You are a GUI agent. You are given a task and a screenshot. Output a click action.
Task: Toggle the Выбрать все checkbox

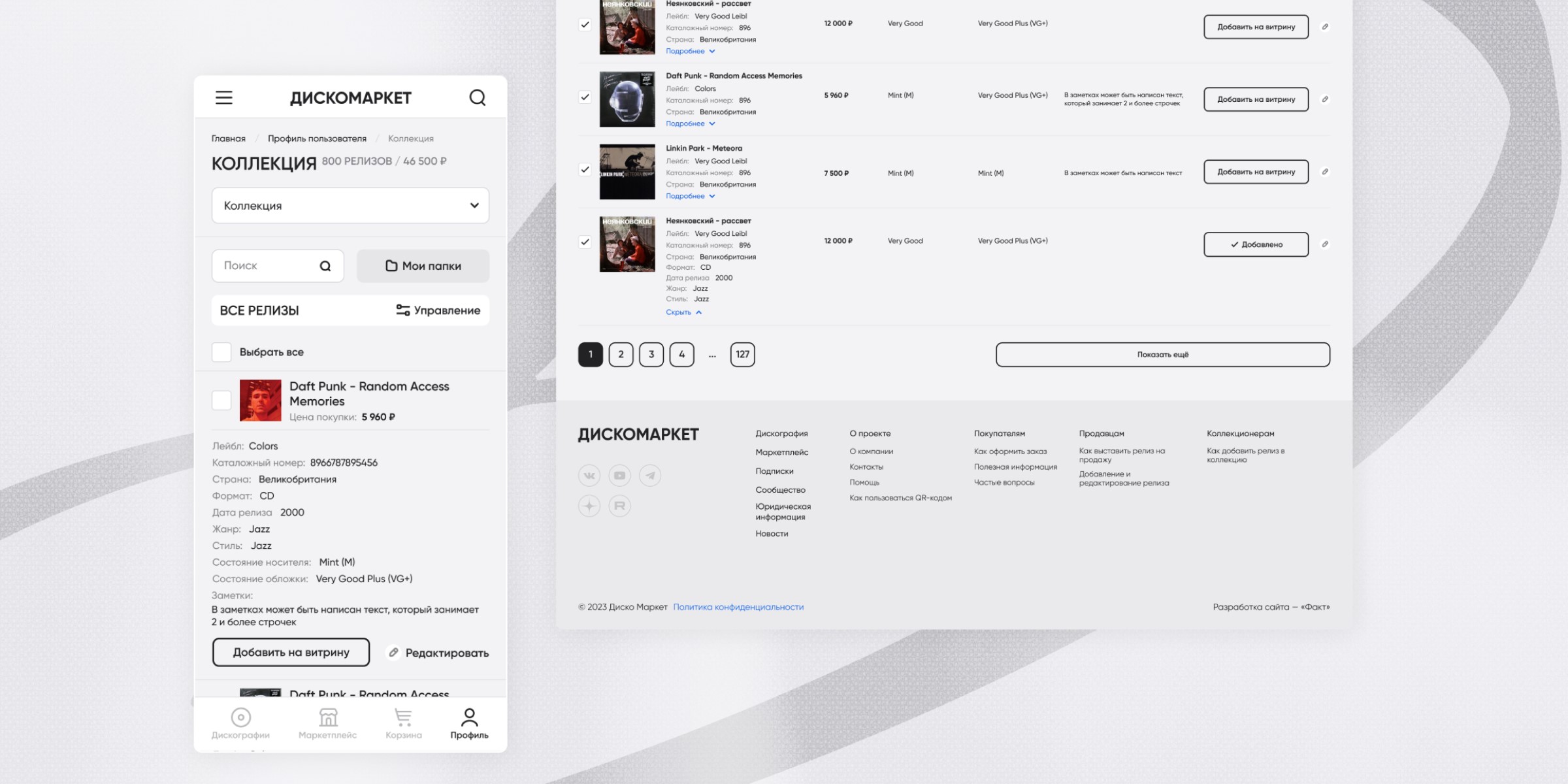221,351
